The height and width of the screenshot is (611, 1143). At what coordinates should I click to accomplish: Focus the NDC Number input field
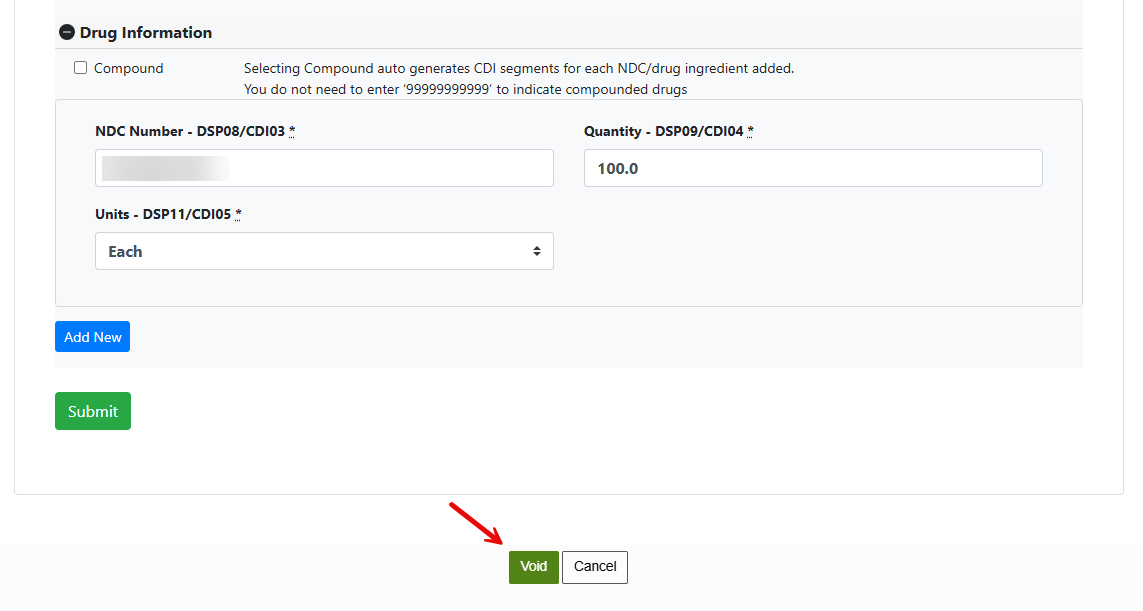coord(324,168)
